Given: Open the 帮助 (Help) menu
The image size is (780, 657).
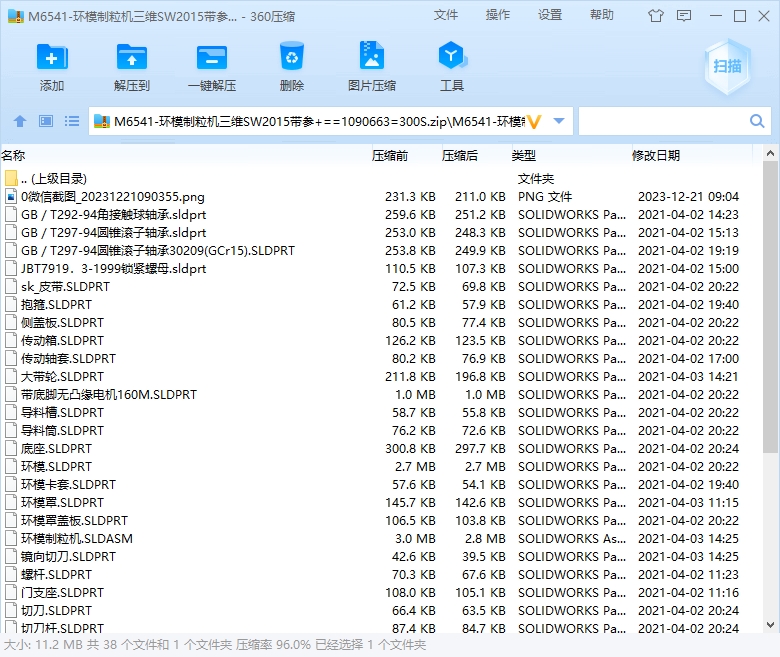Looking at the screenshot, I should pyautogui.click(x=602, y=15).
